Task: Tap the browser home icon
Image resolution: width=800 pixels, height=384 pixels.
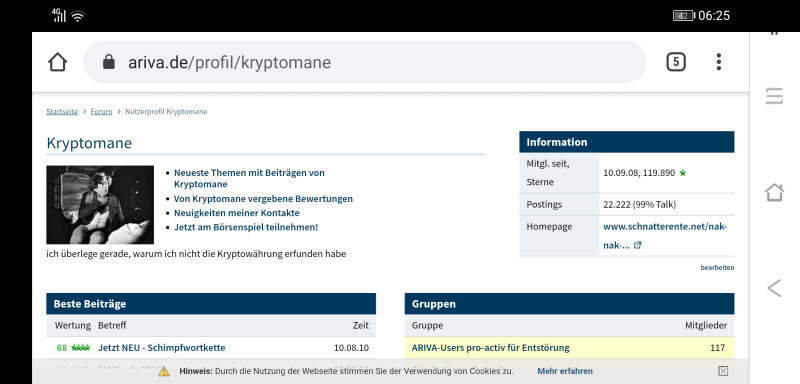Action: (58, 62)
